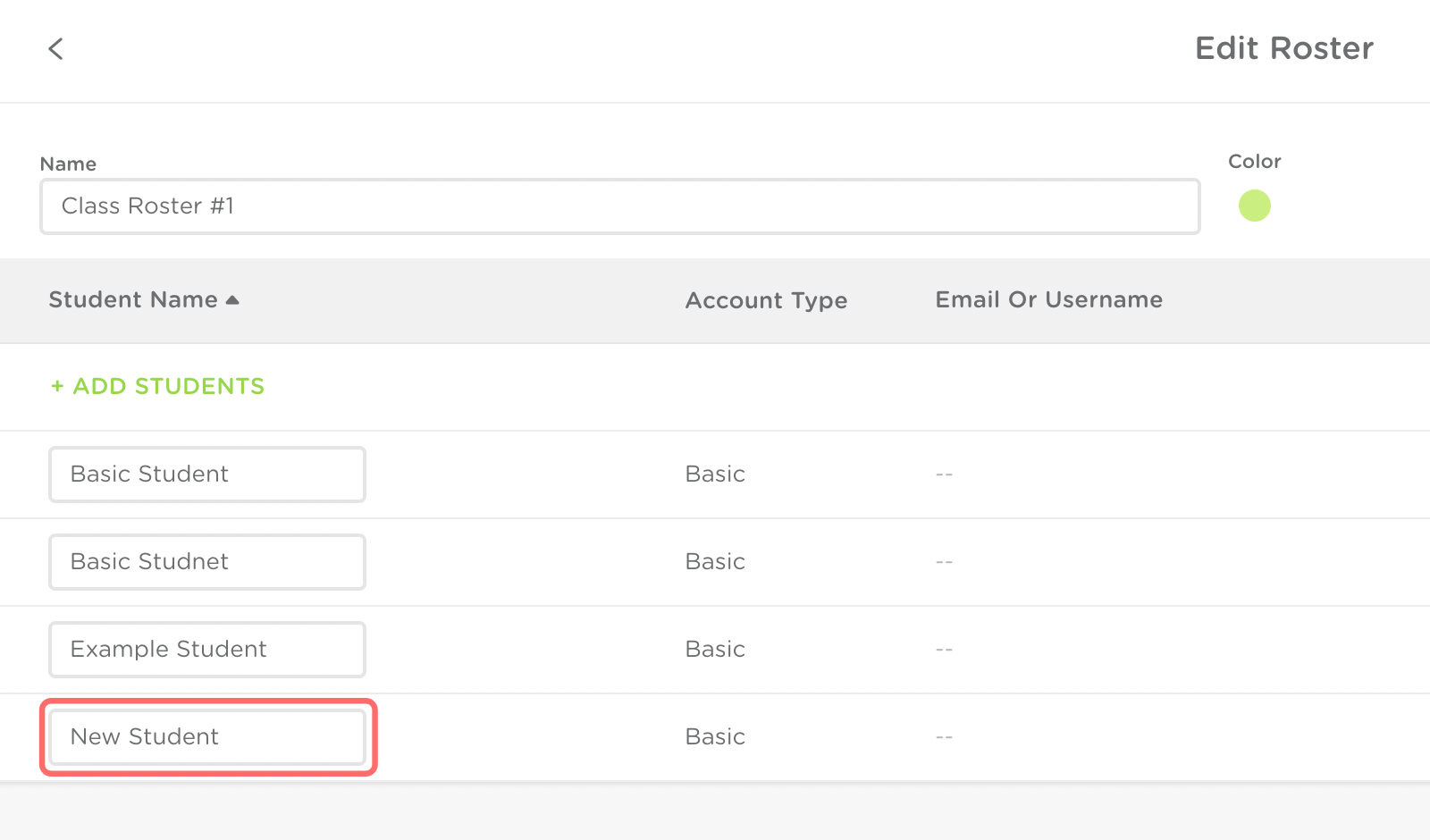Click the Add Students button

pyautogui.click(x=157, y=386)
